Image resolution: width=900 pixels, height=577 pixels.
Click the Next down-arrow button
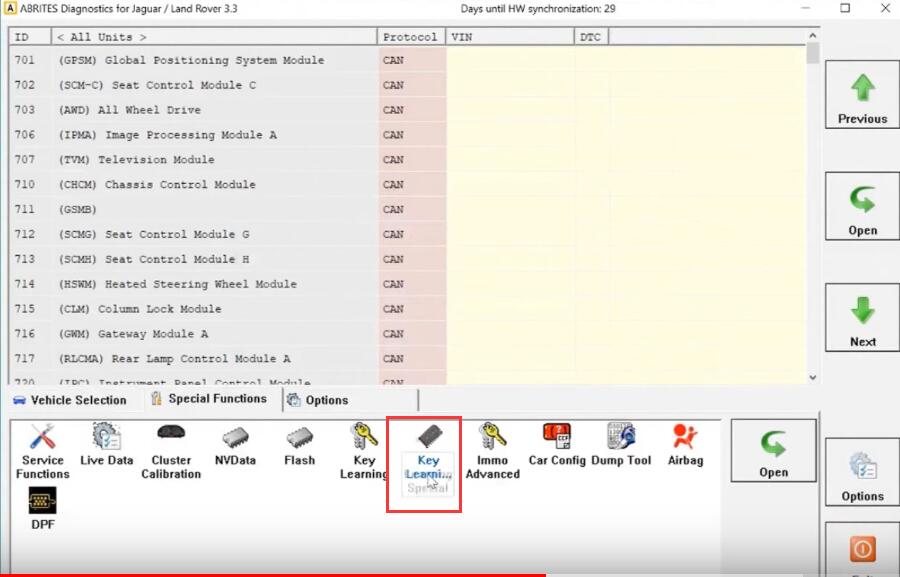(862, 317)
